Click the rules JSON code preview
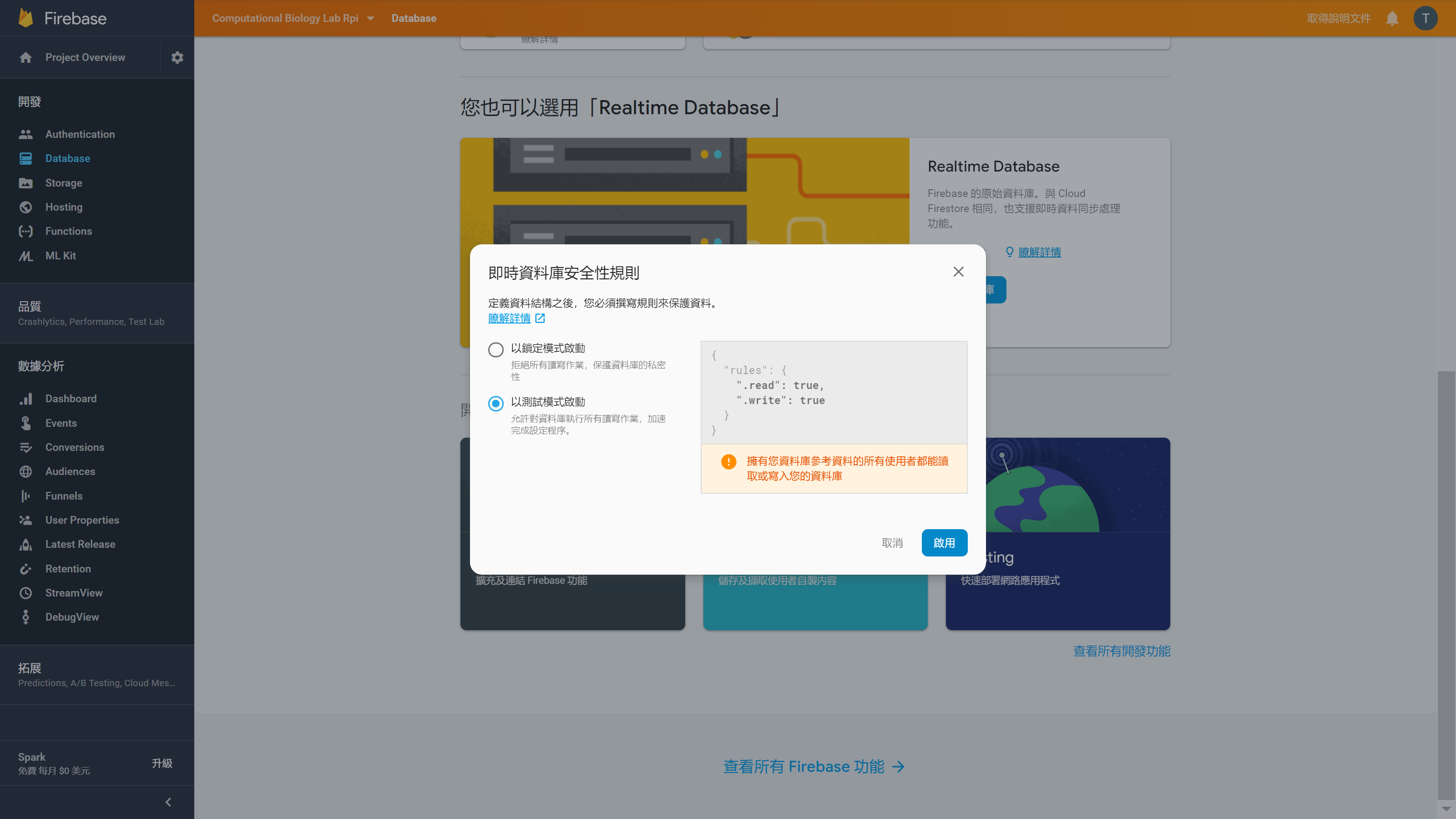The width and height of the screenshot is (1456, 819). tap(834, 393)
